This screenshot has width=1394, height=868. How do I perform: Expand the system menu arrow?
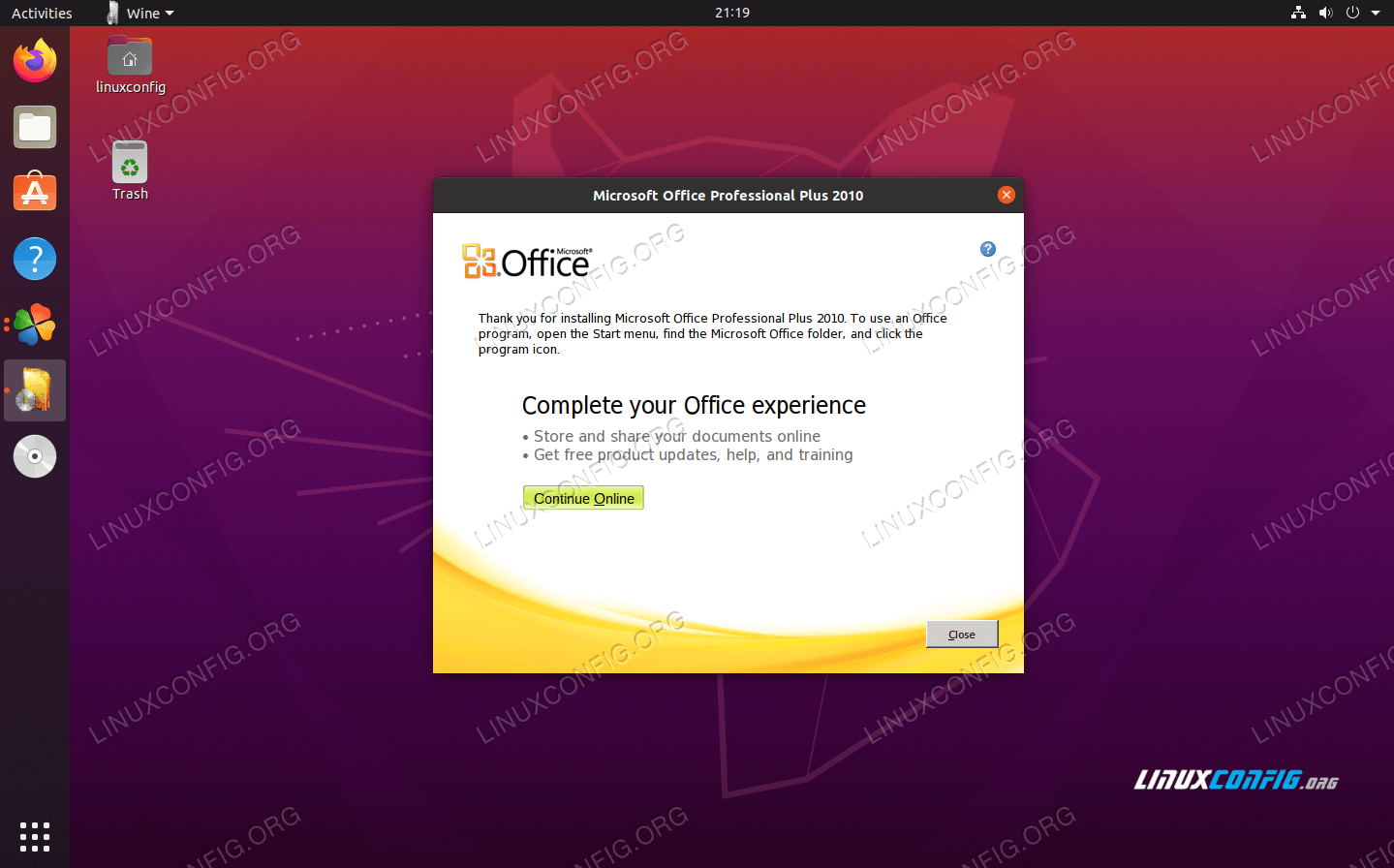click(x=1376, y=13)
